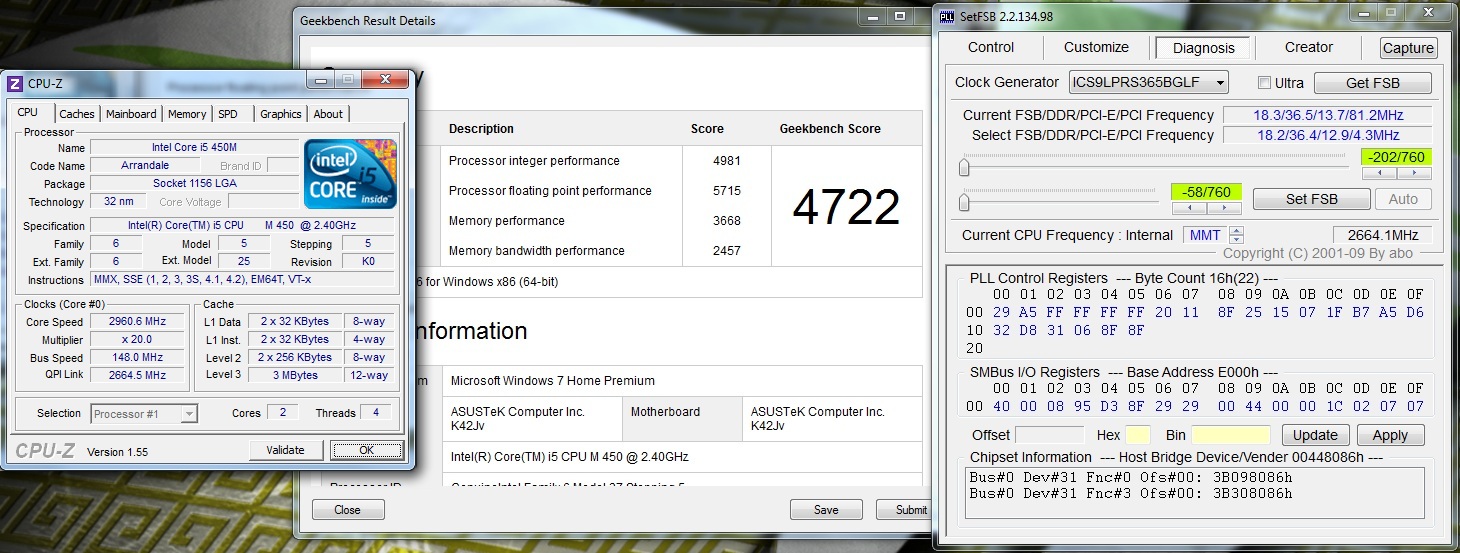Click the Multiplier value x 20.0
Image resolution: width=1460 pixels, height=553 pixels.
click(138, 340)
